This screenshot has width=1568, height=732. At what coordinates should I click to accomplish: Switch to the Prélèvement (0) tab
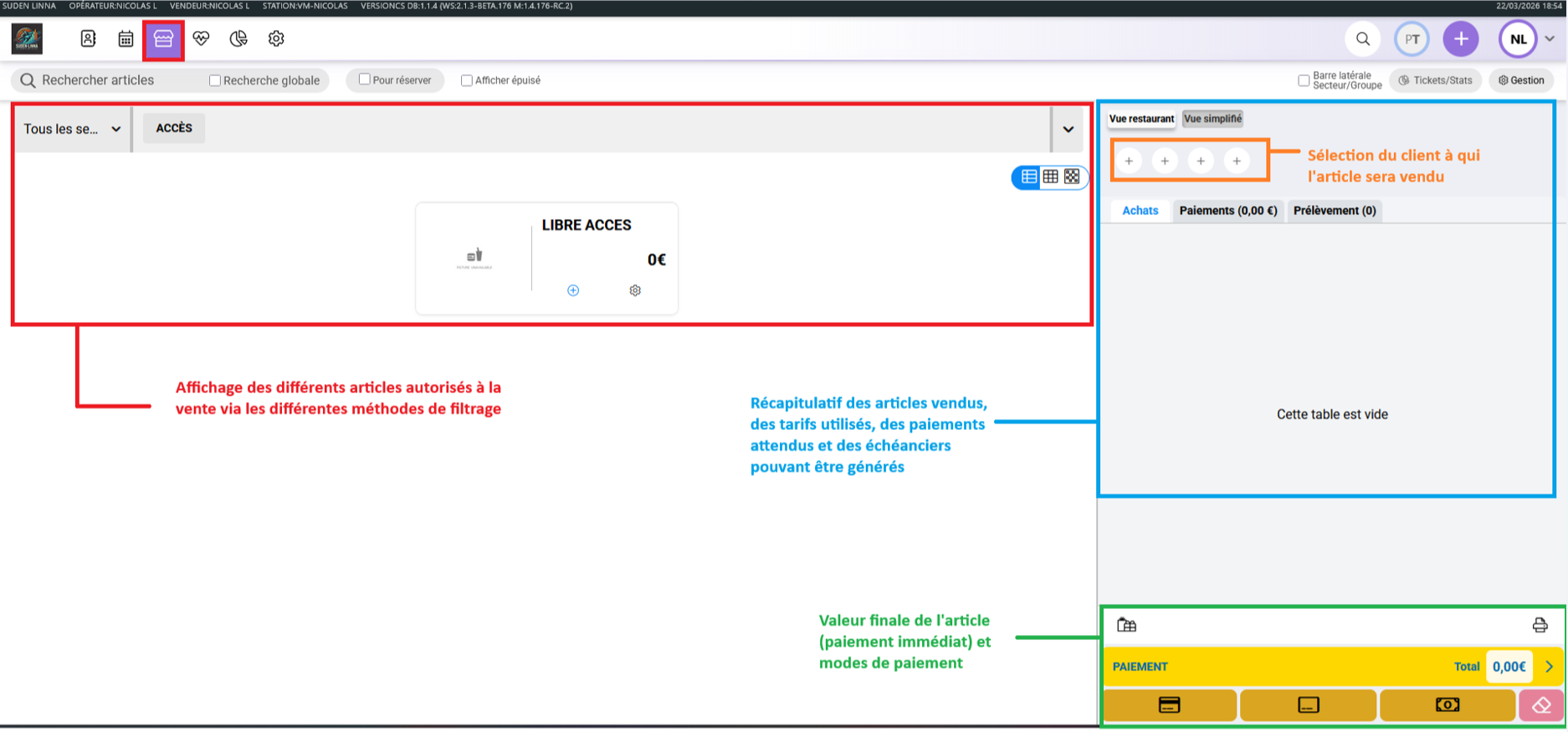1334,211
